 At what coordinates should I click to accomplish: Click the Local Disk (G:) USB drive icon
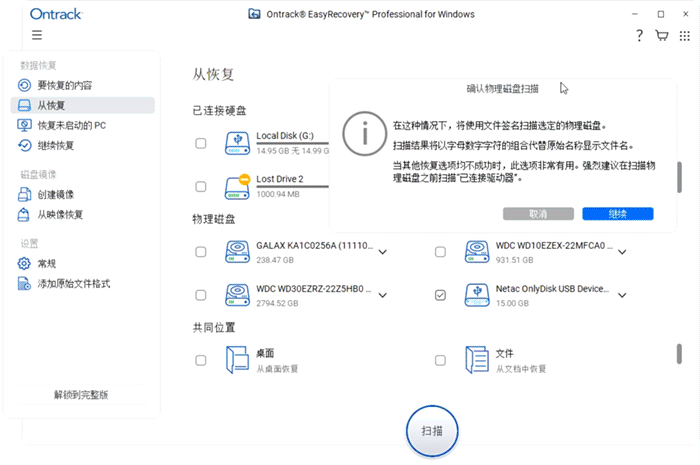[237, 143]
